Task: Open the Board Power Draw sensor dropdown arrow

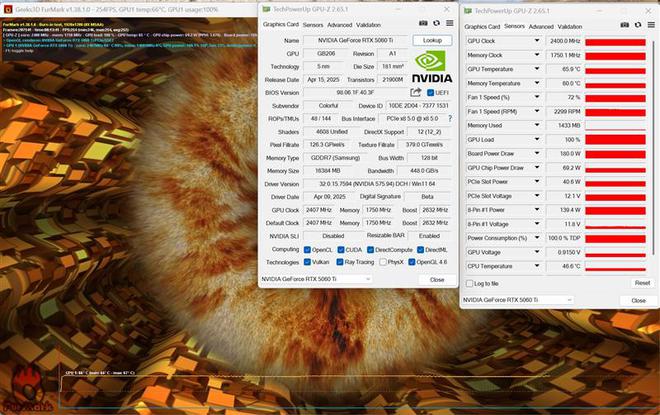Action: pos(537,153)
